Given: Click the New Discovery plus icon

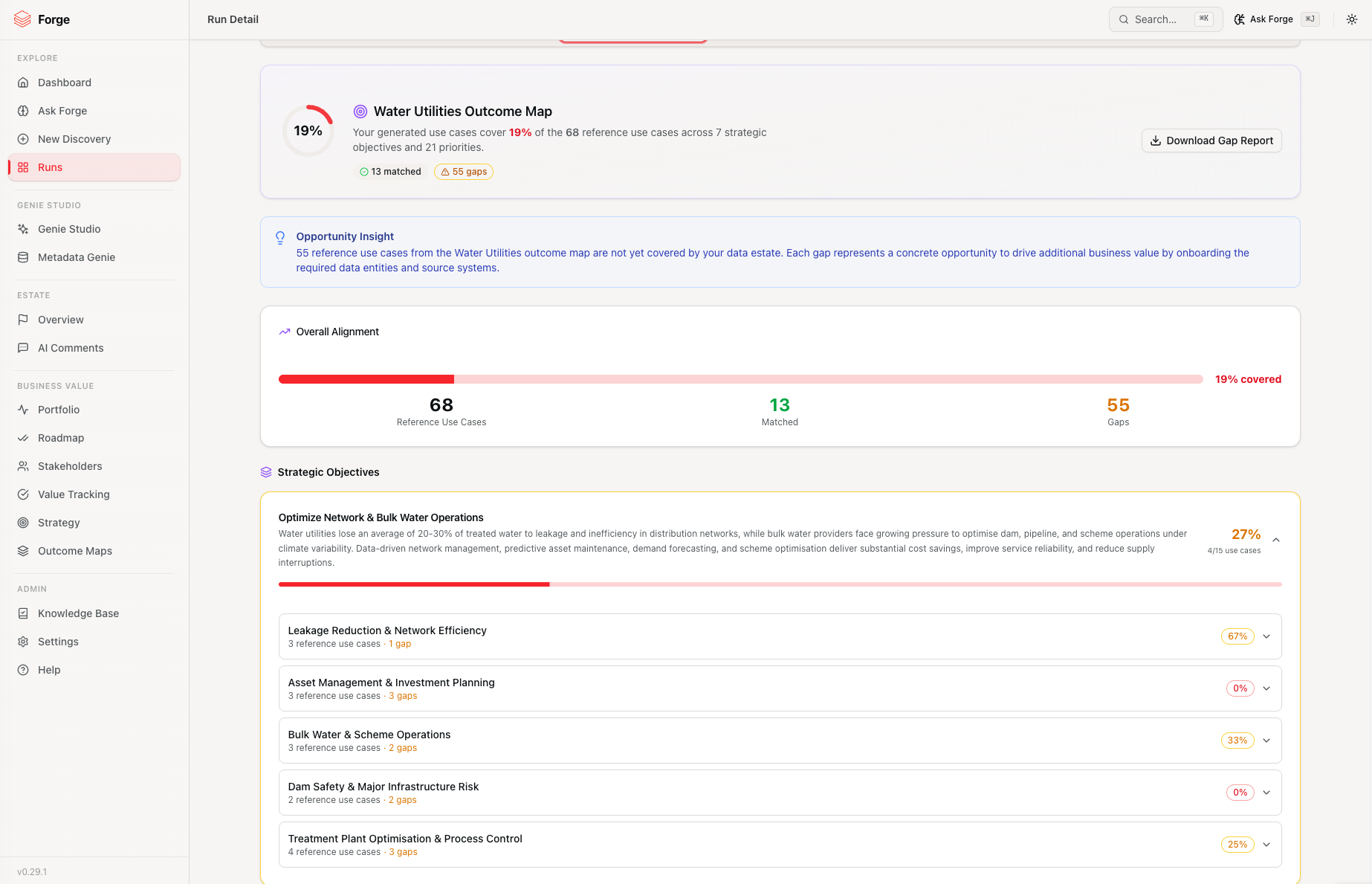Looking at the screenshot, I should [x=23, y=139].
